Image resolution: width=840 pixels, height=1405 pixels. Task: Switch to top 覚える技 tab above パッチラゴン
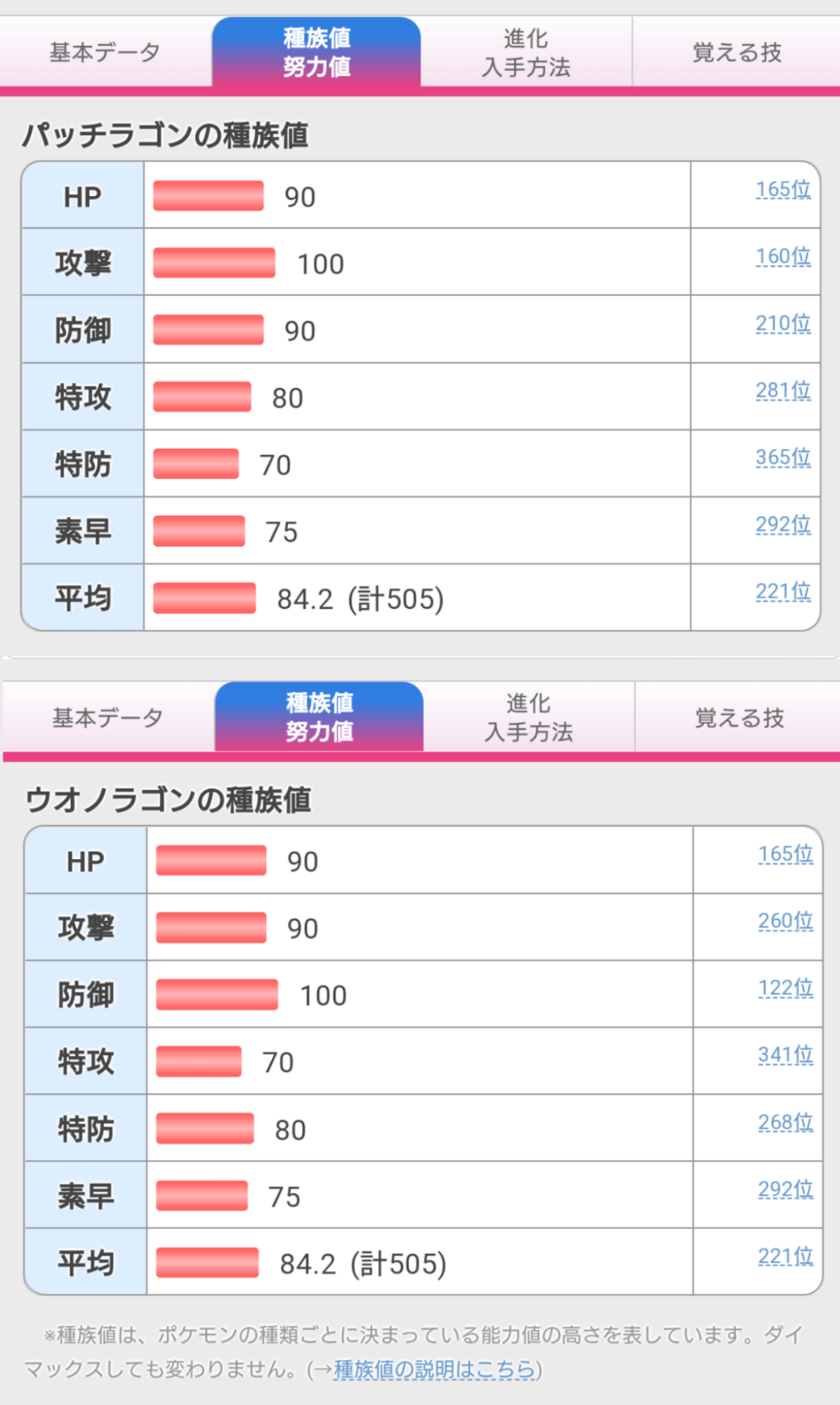coord(737,53)
